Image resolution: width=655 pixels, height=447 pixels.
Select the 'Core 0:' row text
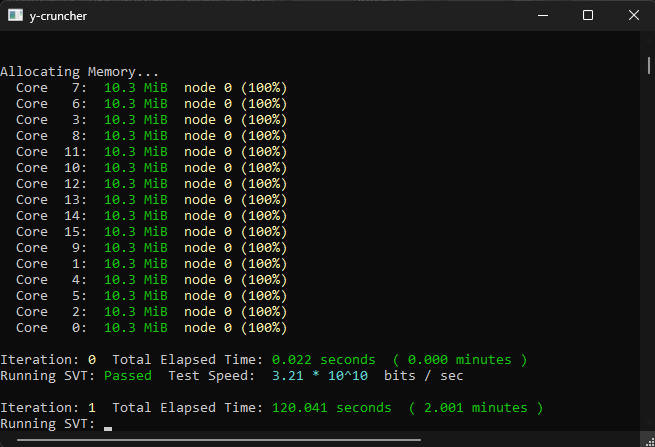coord(152,328)
